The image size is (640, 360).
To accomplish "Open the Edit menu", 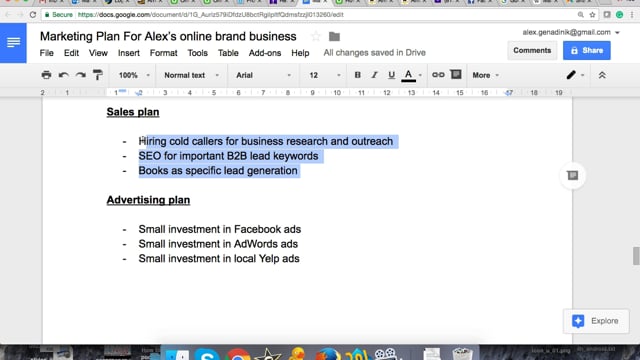I will point(71,53).
